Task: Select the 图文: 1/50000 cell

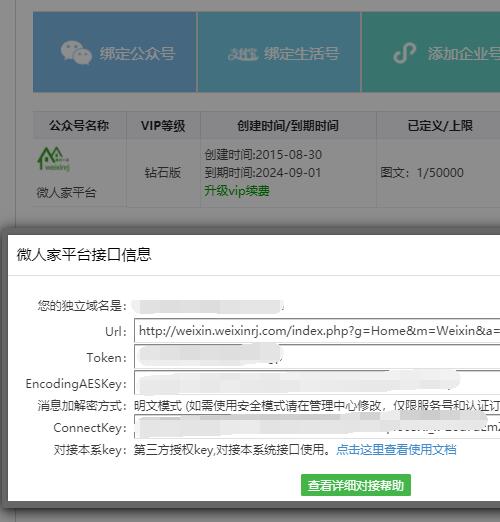Action: [x=422, y=173]
